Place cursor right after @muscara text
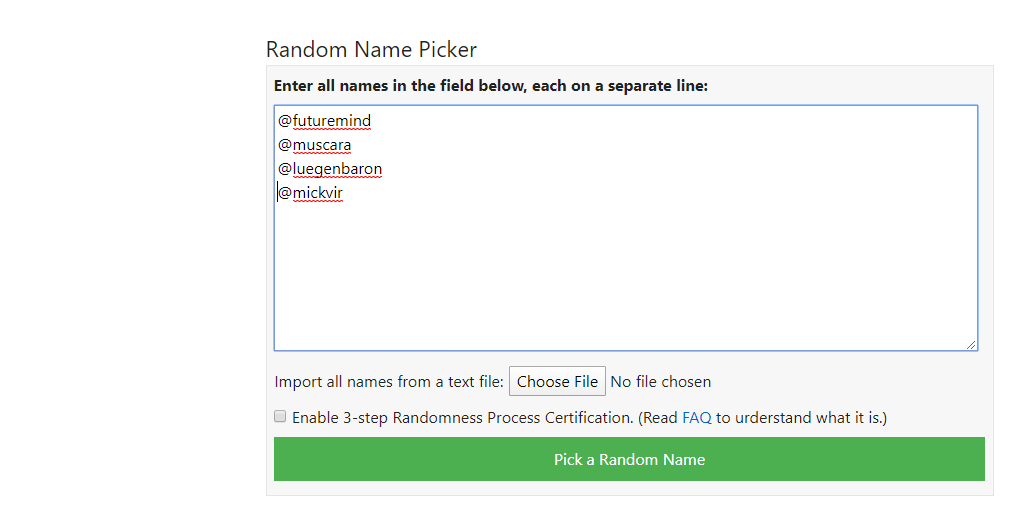Viewport: 1021px width, 510px height. pyautogui.click(x=353, y=145)
